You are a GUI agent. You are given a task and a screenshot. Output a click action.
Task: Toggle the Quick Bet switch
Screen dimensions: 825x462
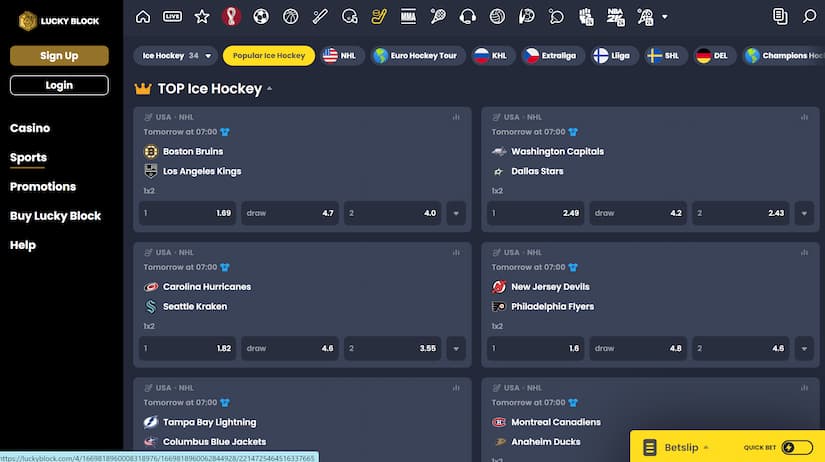(x=797, y=447)
